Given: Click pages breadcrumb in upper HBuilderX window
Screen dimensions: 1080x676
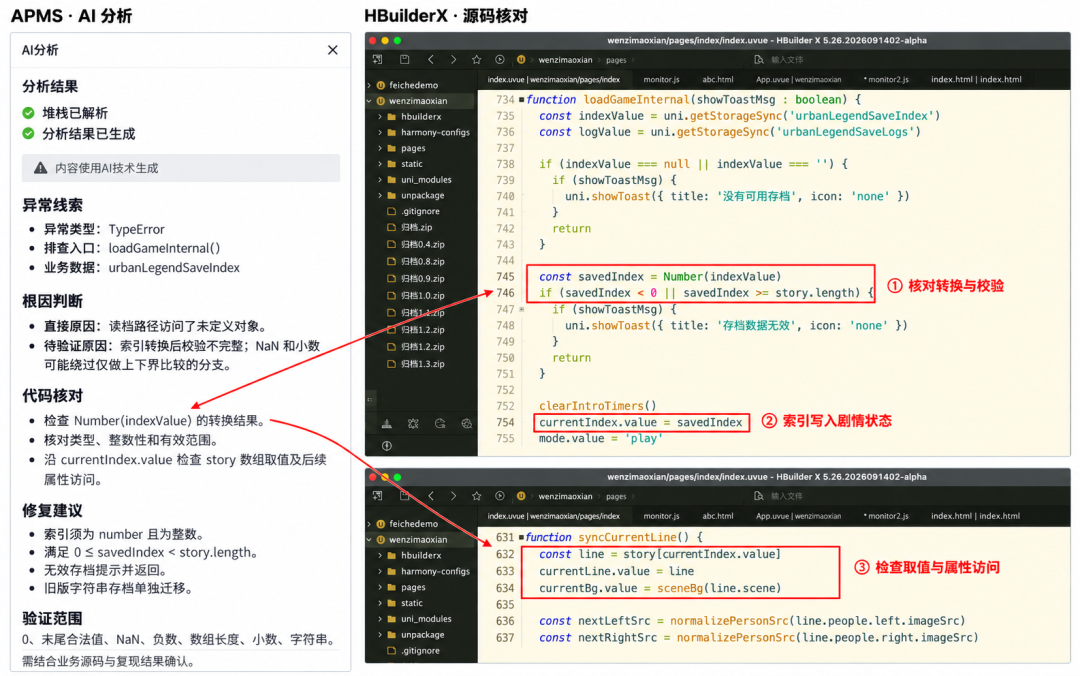Looking at the screenshot, I should pyautogui.click(x=616, y=60).
